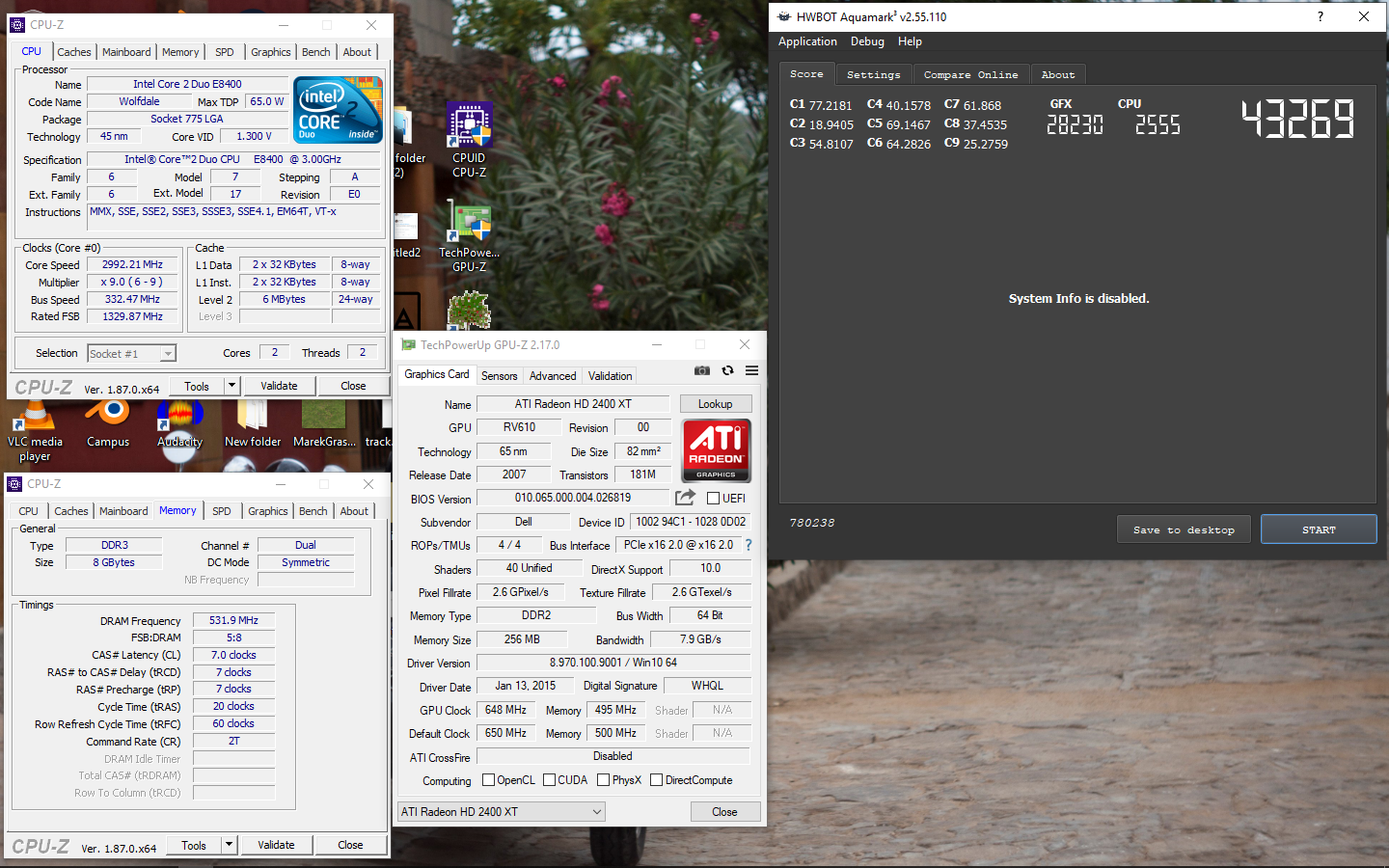Open MarekGras desktop icon

324,424
